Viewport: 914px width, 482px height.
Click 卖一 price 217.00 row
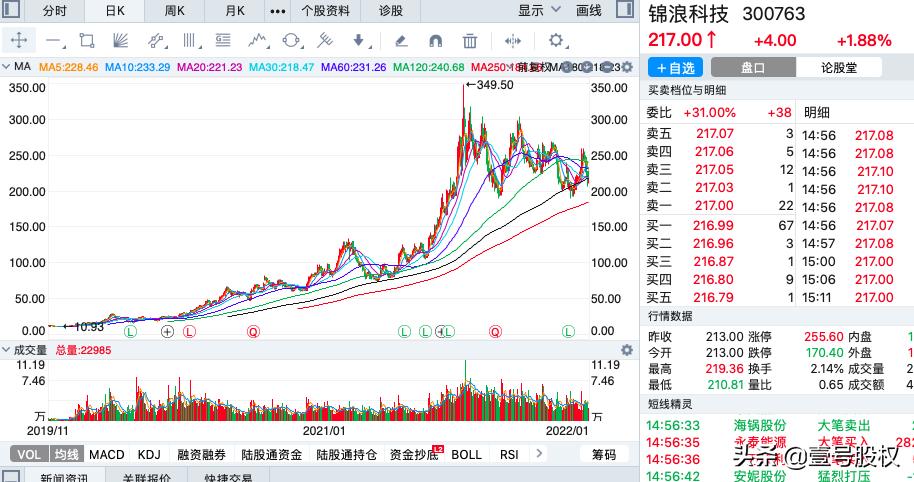click(719, 205)
